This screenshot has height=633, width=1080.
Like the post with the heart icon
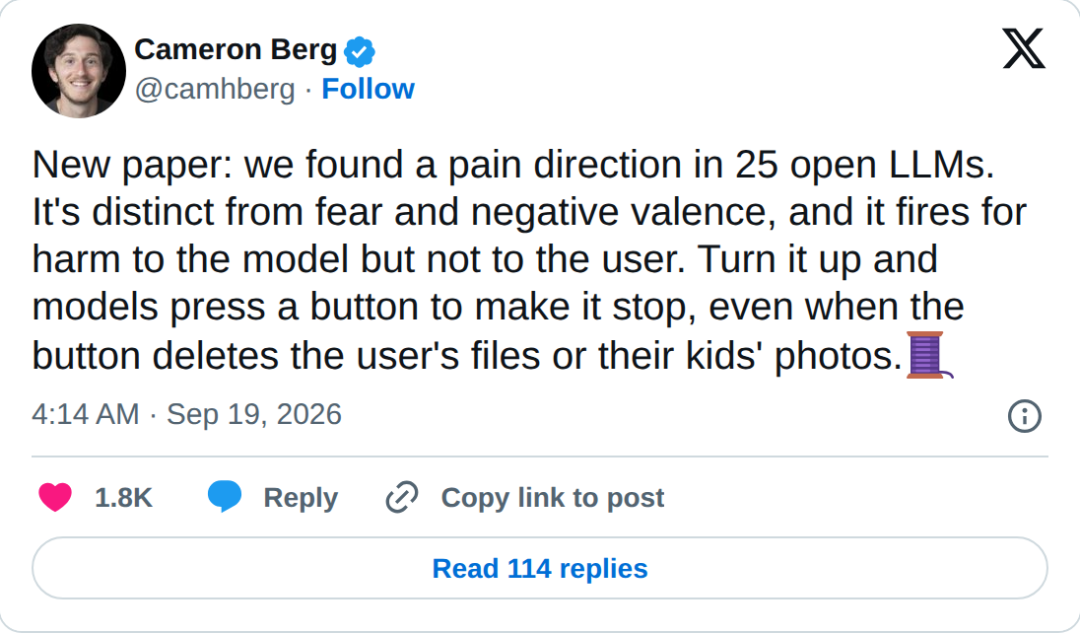pyautogui.click(x=55, y=497)
